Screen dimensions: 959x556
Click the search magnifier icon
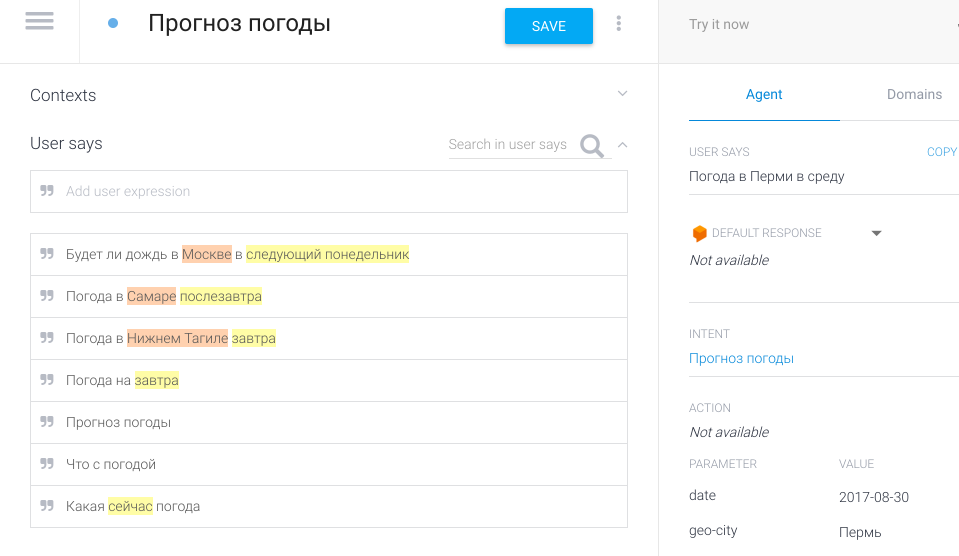coord(592,147)
